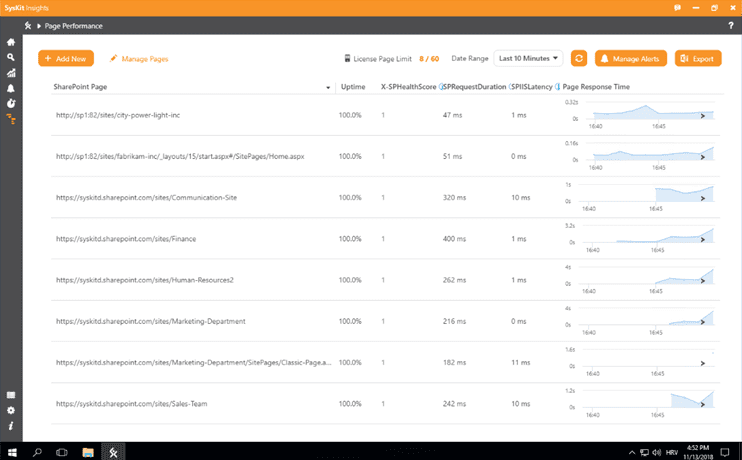The width and height of the screenshot is (742, 460).
Task: Click the Export button
Action: (x=698, y=59)
